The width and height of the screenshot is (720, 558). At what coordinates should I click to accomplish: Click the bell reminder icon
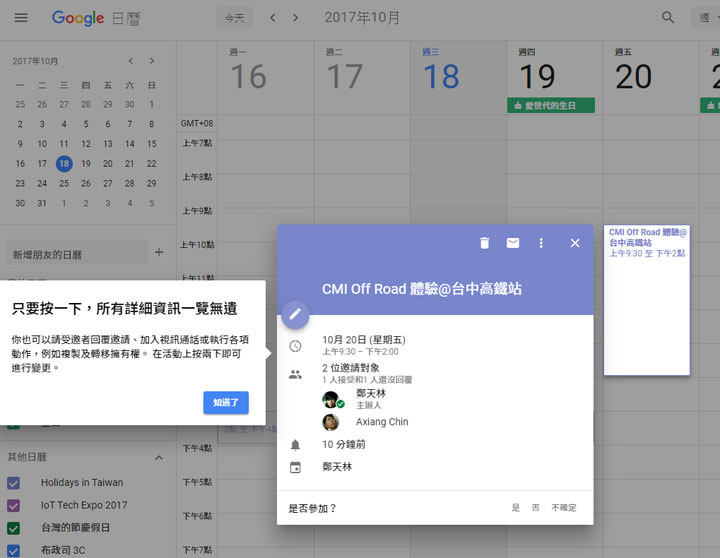(x=295, y=445)
